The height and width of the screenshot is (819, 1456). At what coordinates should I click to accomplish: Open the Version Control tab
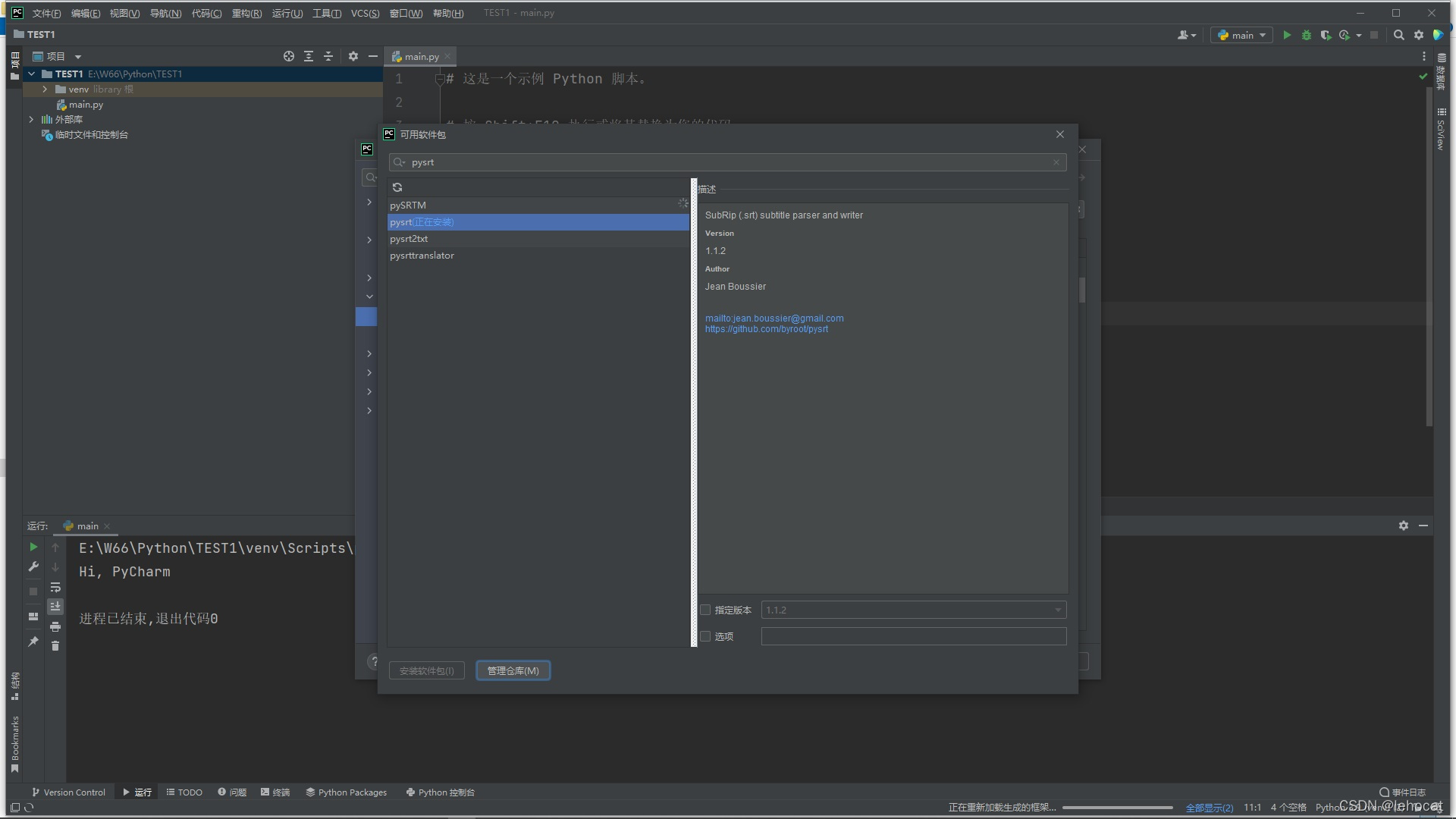coord(68,792)
